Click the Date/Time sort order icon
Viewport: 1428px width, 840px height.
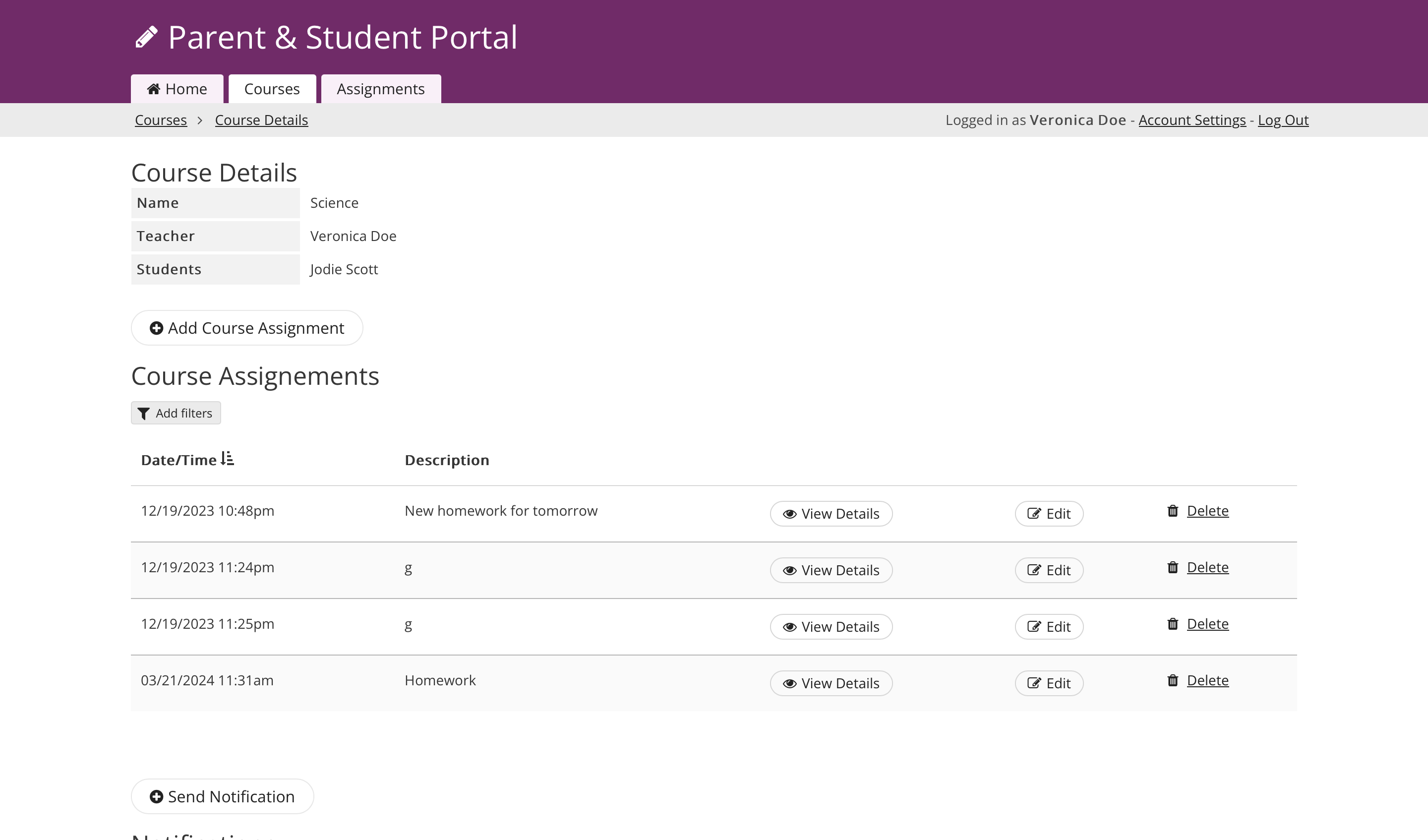tap(227, 459)
